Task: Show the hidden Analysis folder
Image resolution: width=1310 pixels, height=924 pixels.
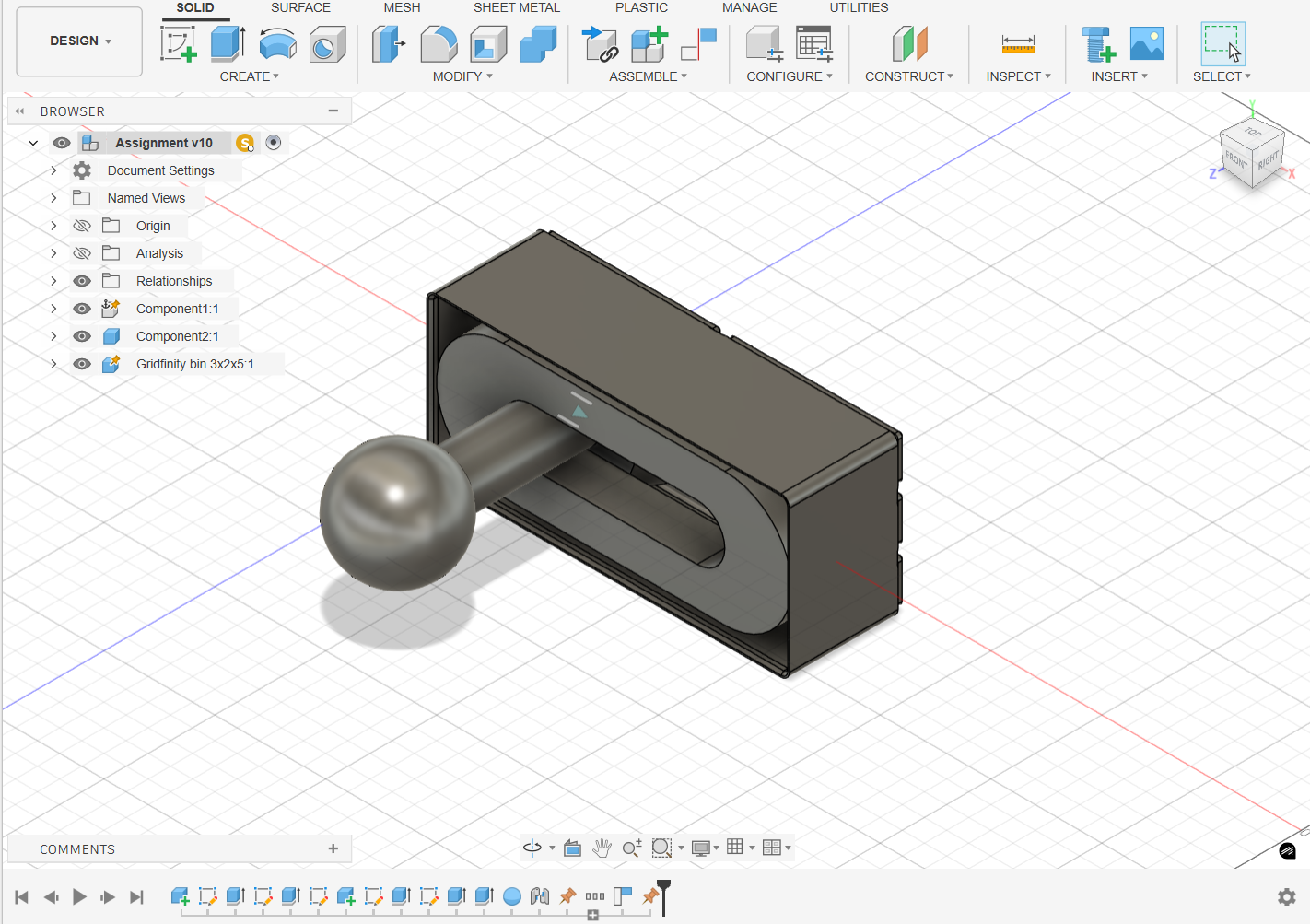Action: (x=82, y=253)
